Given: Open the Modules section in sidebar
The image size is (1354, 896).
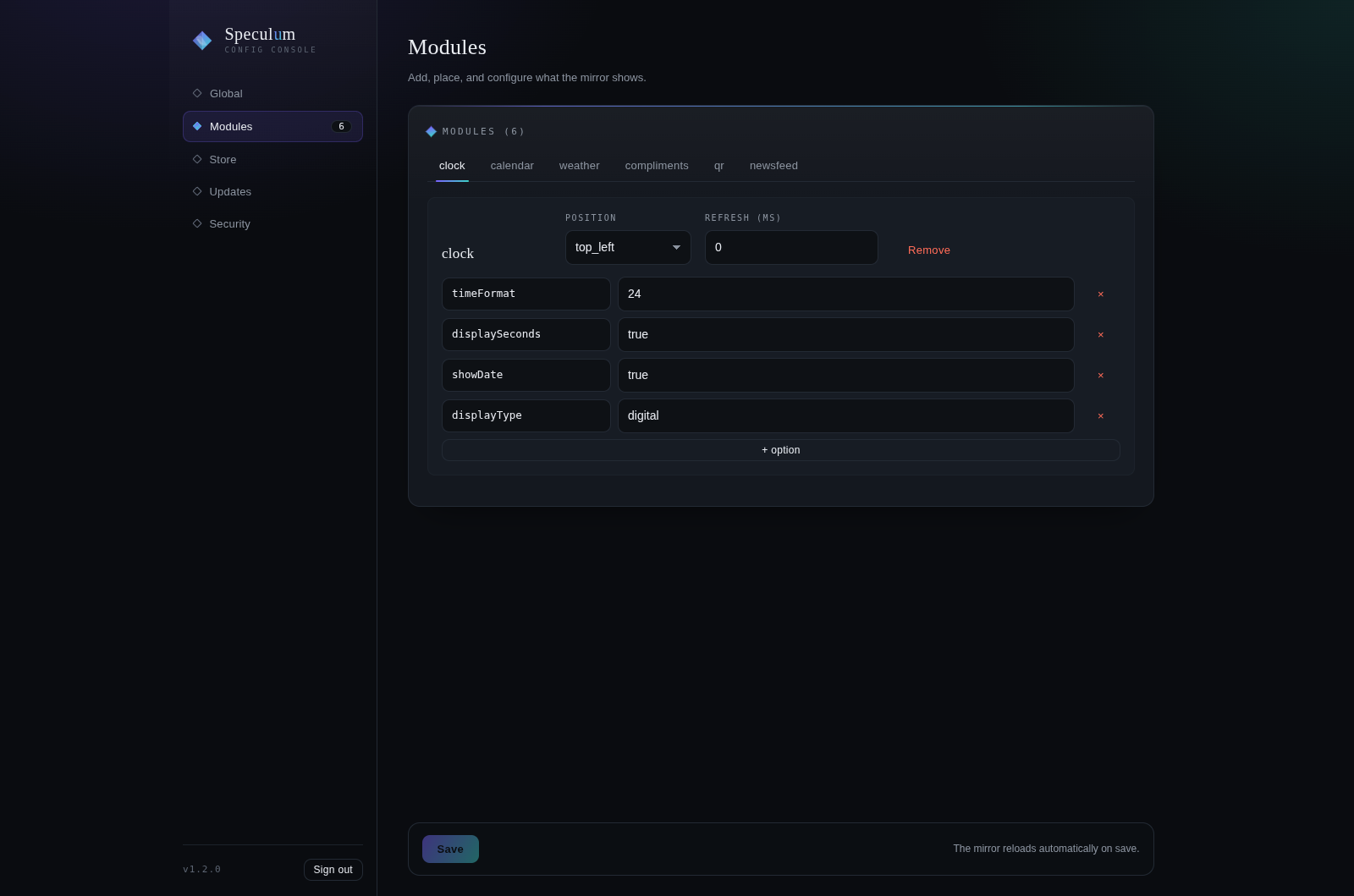Looking at the screenshot, I should [x=272, y=126].
